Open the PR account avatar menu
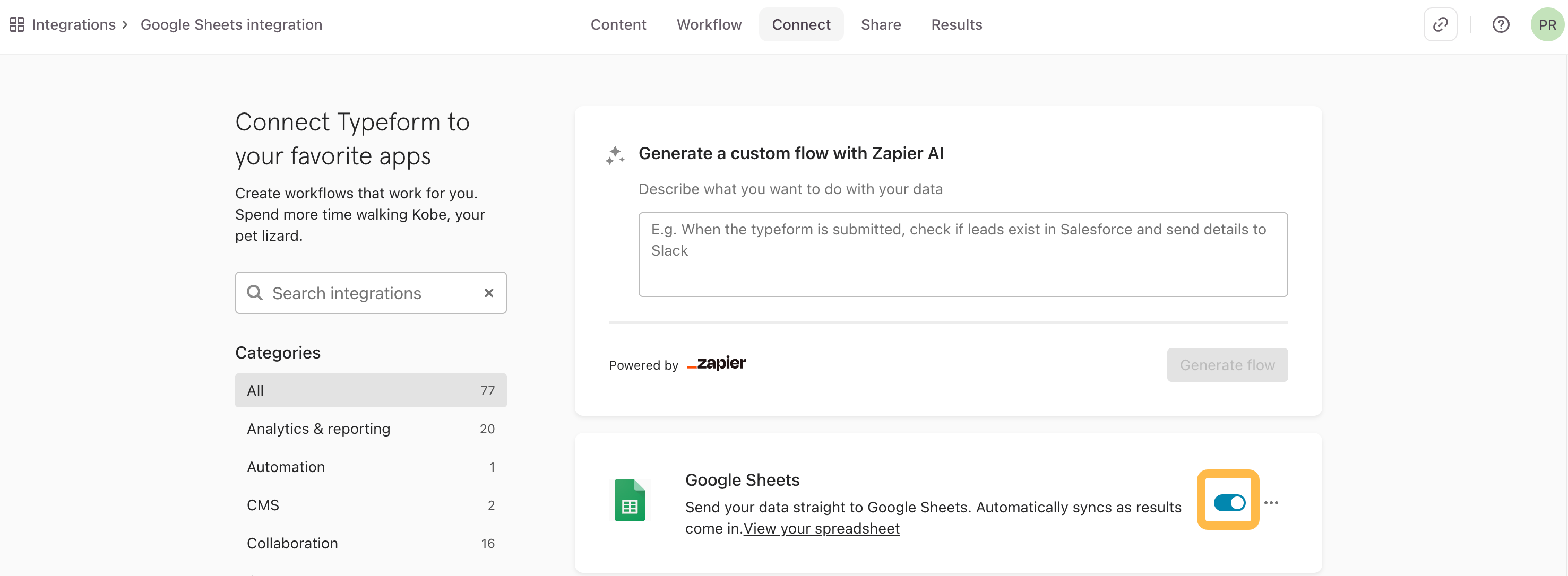Viewport: 1568px width, 576px height. point(1547,24)
